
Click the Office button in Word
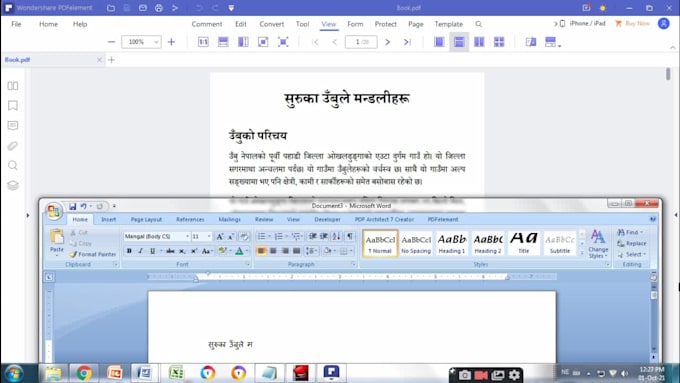click(x=54, y=211)
